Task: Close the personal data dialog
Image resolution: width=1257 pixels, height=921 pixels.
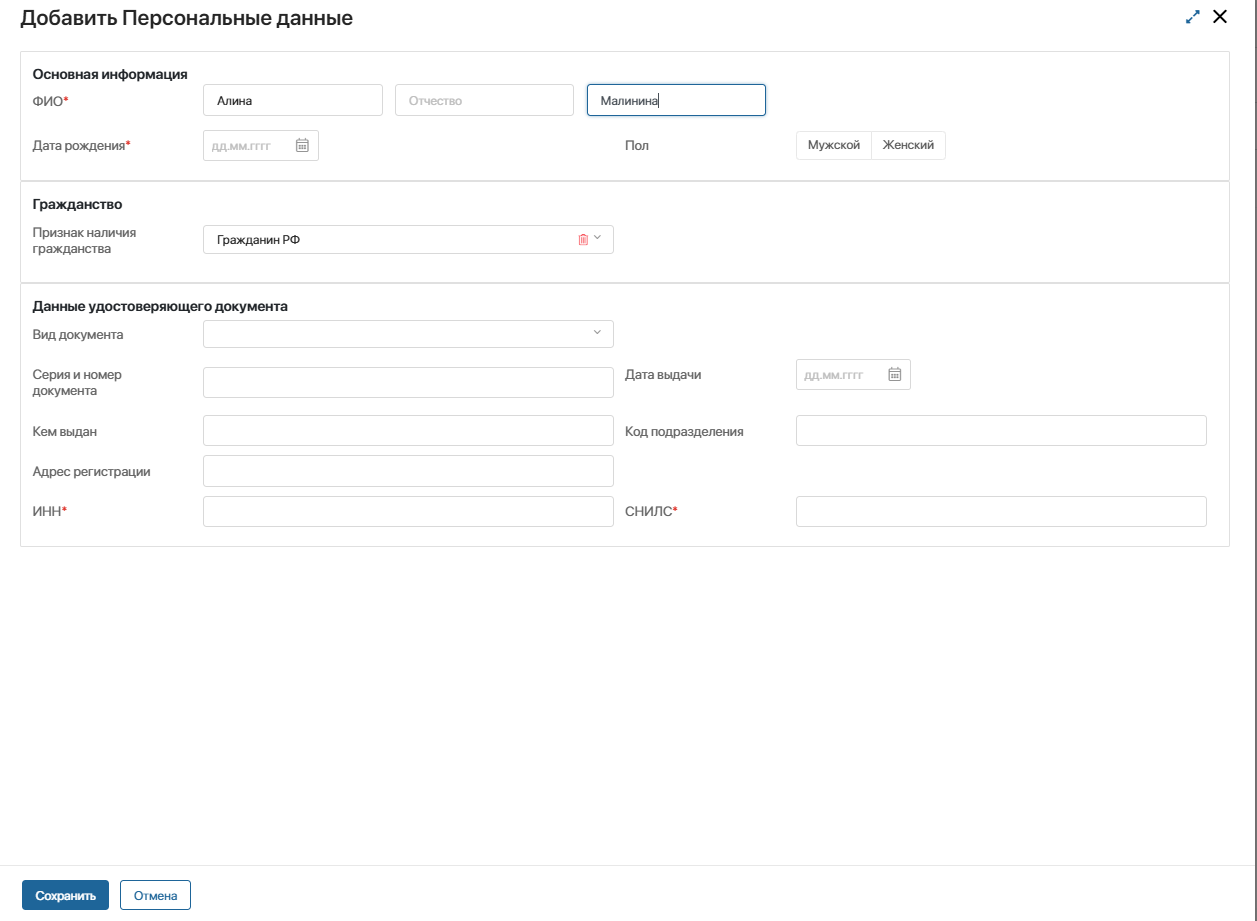Action: pyautogui.click(x=1219, y=17)
